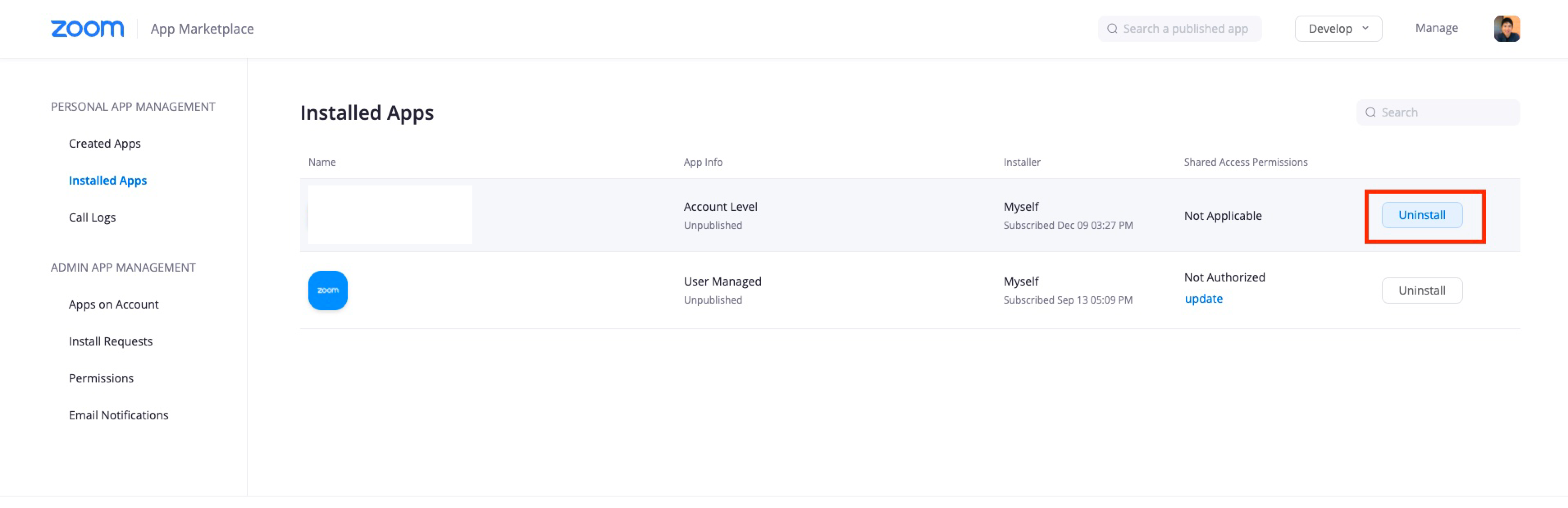Click App Marketplace in the top bar

pos(203,29)
